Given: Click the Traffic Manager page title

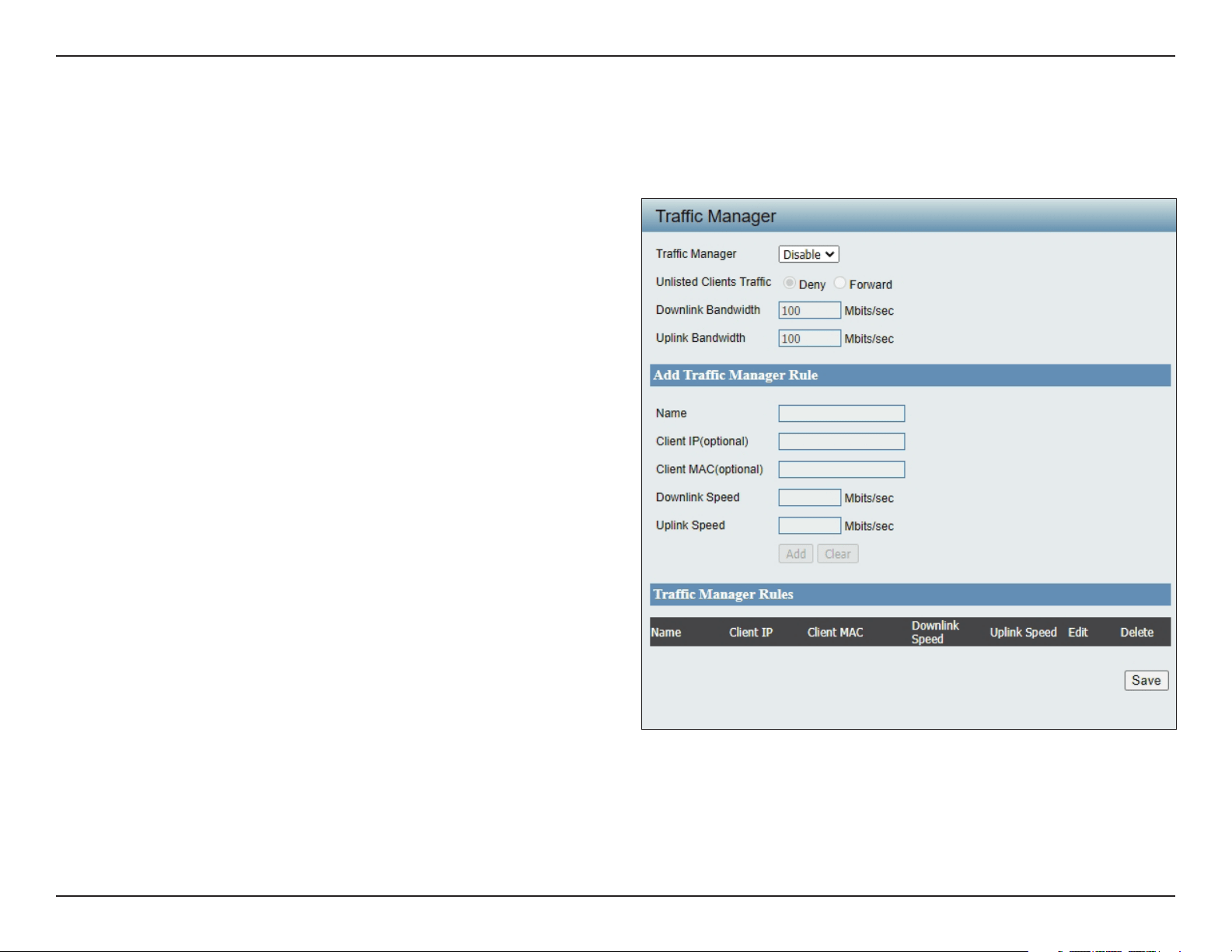Looking at the screenshot, I should coord(716,216).
